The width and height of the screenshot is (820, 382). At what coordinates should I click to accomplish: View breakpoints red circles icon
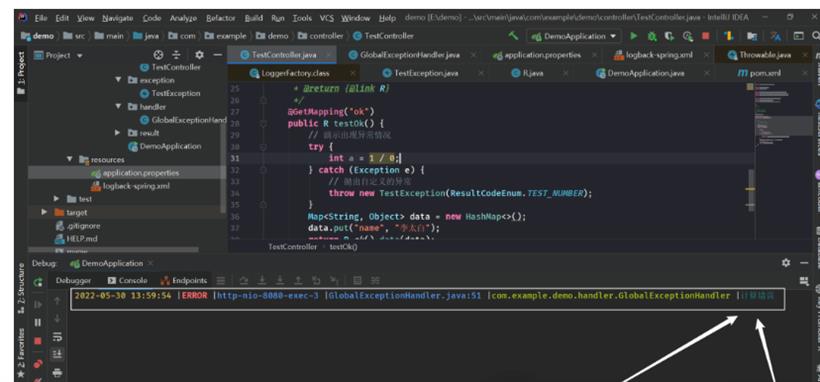[x=38, y=364]
